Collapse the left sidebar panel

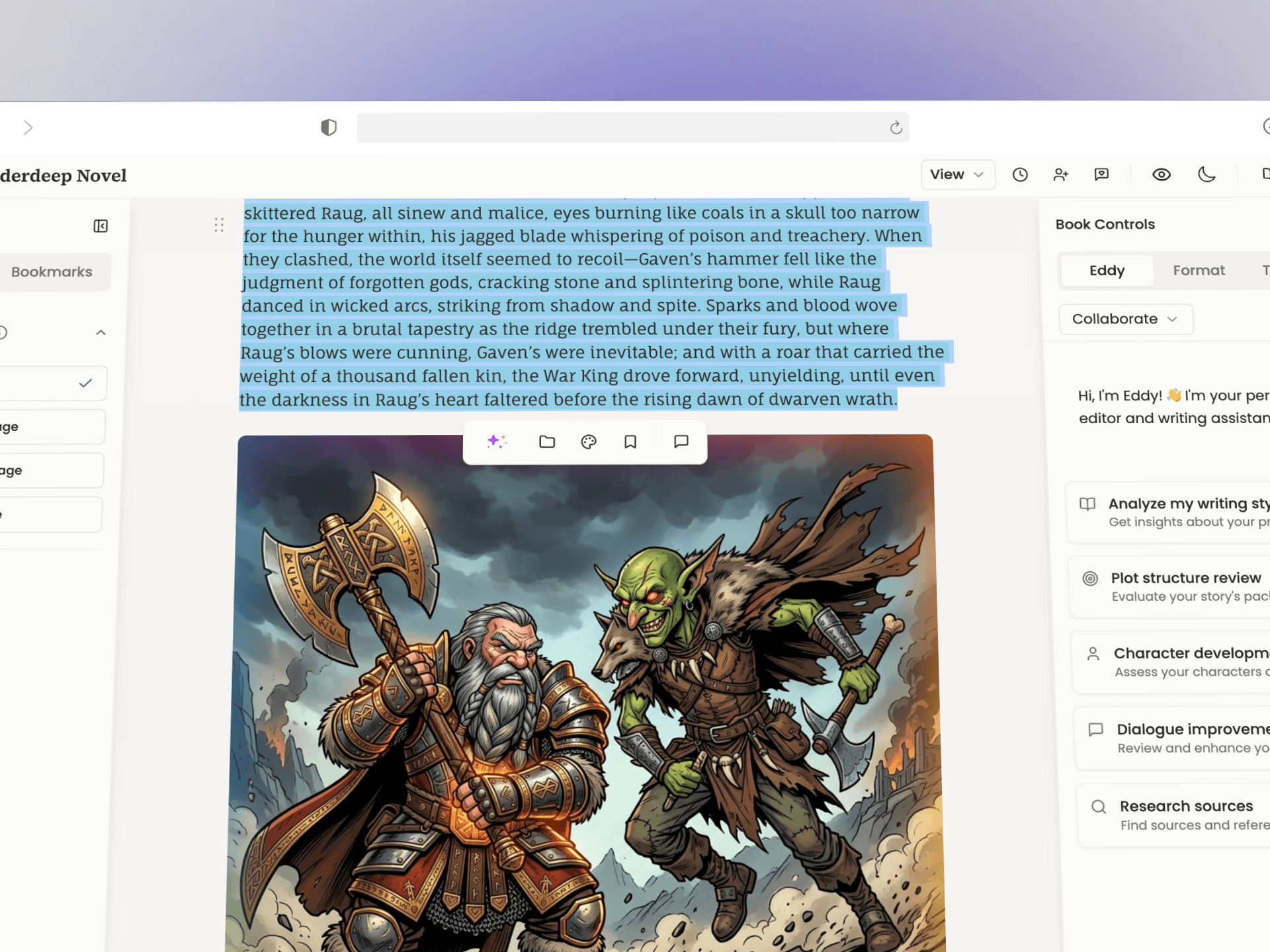point(101,226)
